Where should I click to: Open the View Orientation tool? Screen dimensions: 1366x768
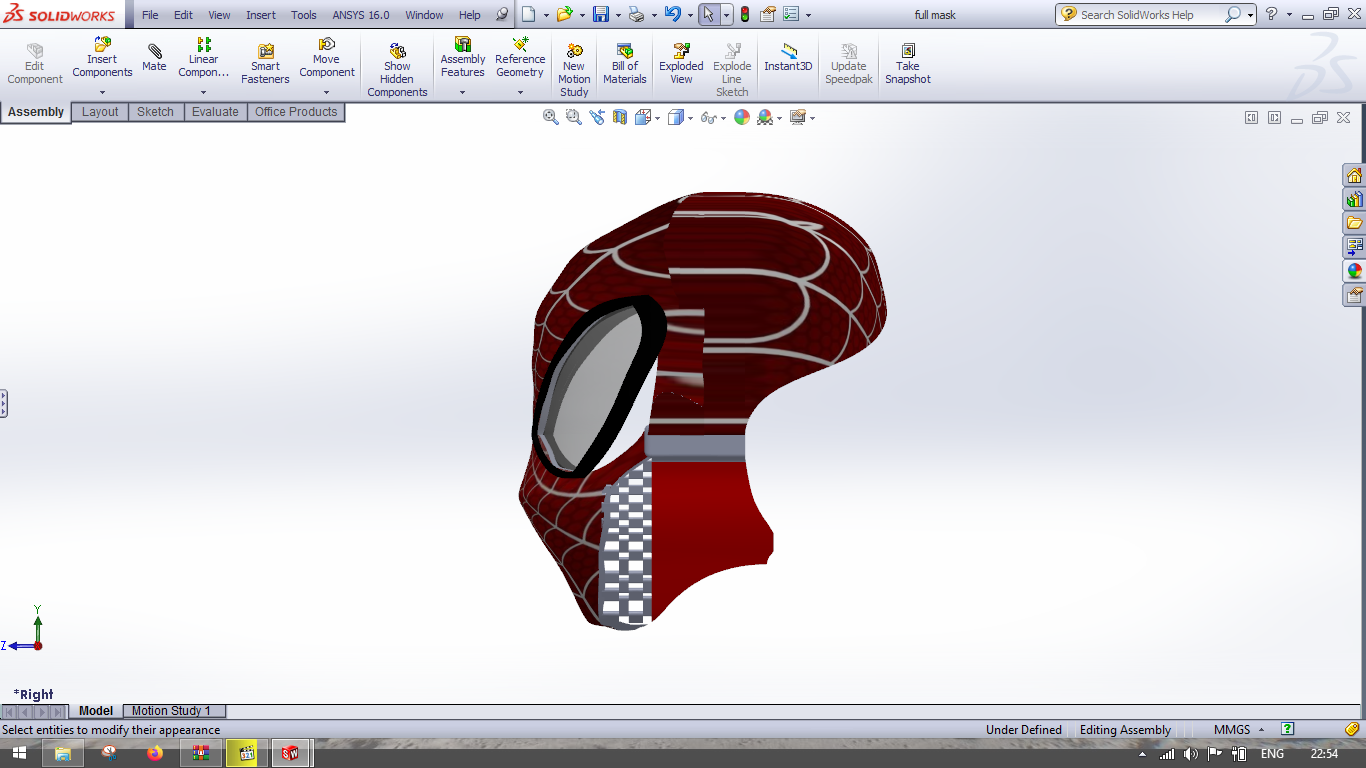point(643,117)
